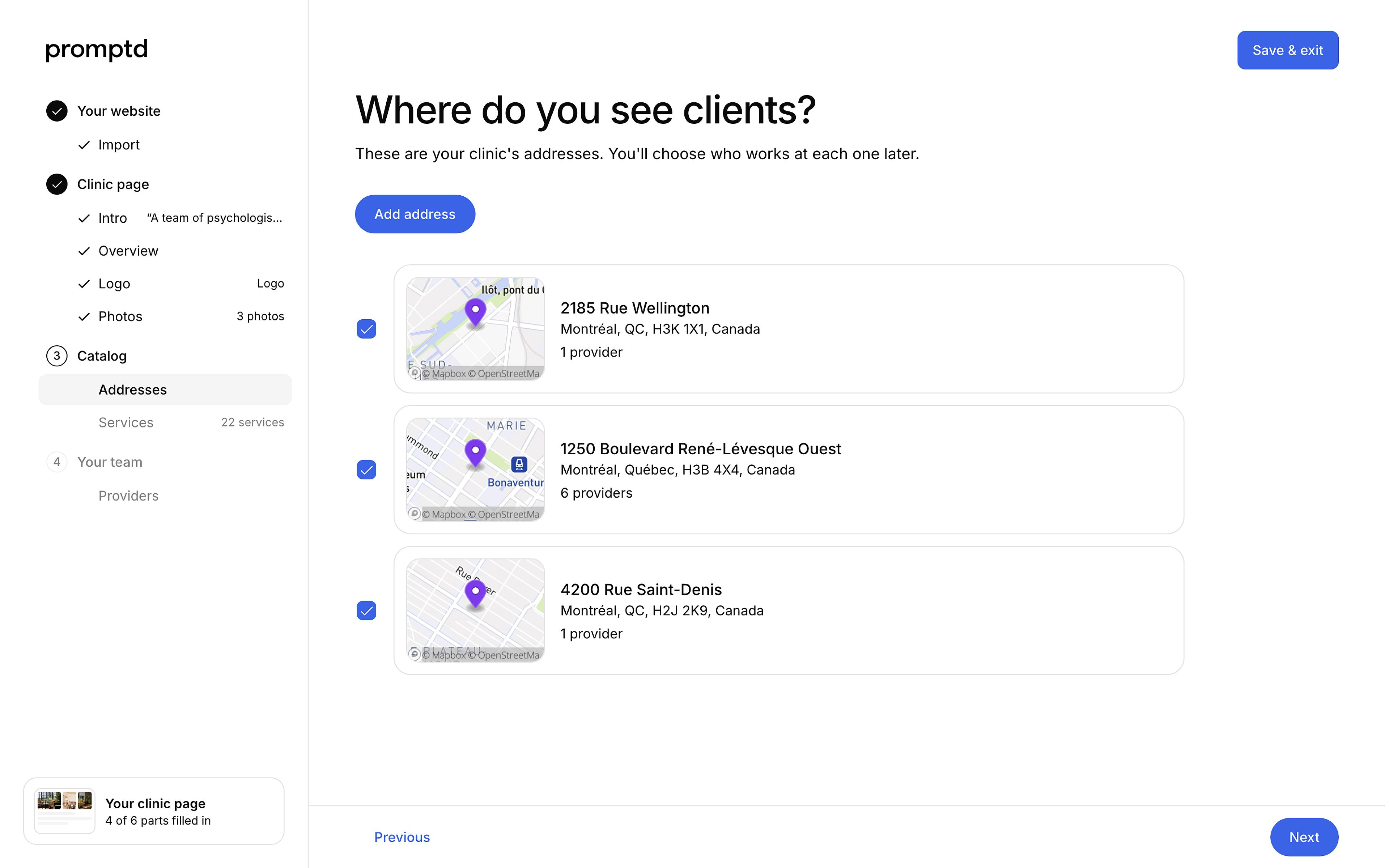1389x868 pixels.
Task: Click the 22 services count label
Action: point(252,422)
